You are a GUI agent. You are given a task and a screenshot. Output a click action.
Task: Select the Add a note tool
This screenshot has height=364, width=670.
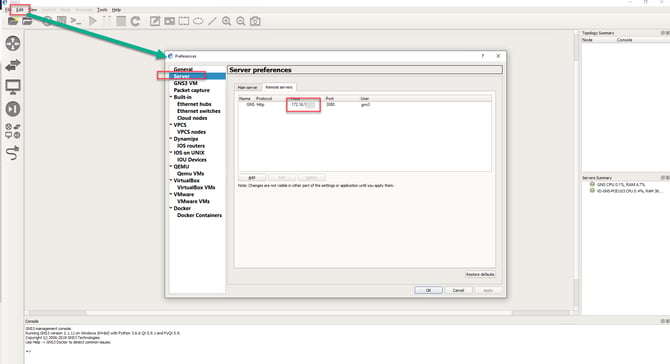[155, 21]
